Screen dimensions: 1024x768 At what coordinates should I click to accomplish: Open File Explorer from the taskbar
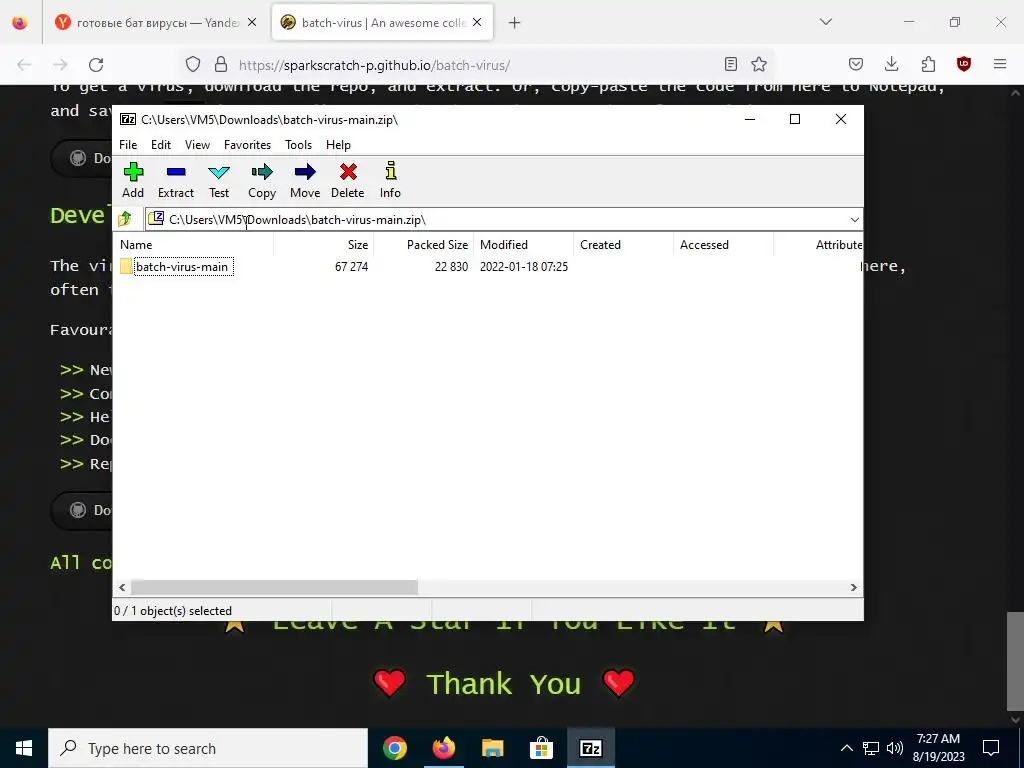coord(492,748)
